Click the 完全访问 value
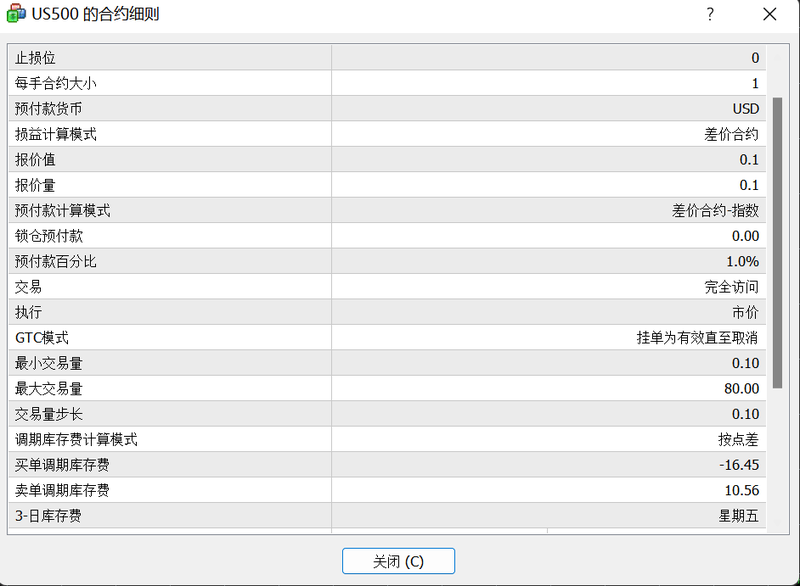The width and height of the screenshot is (800, 586). tap(731, 287)
